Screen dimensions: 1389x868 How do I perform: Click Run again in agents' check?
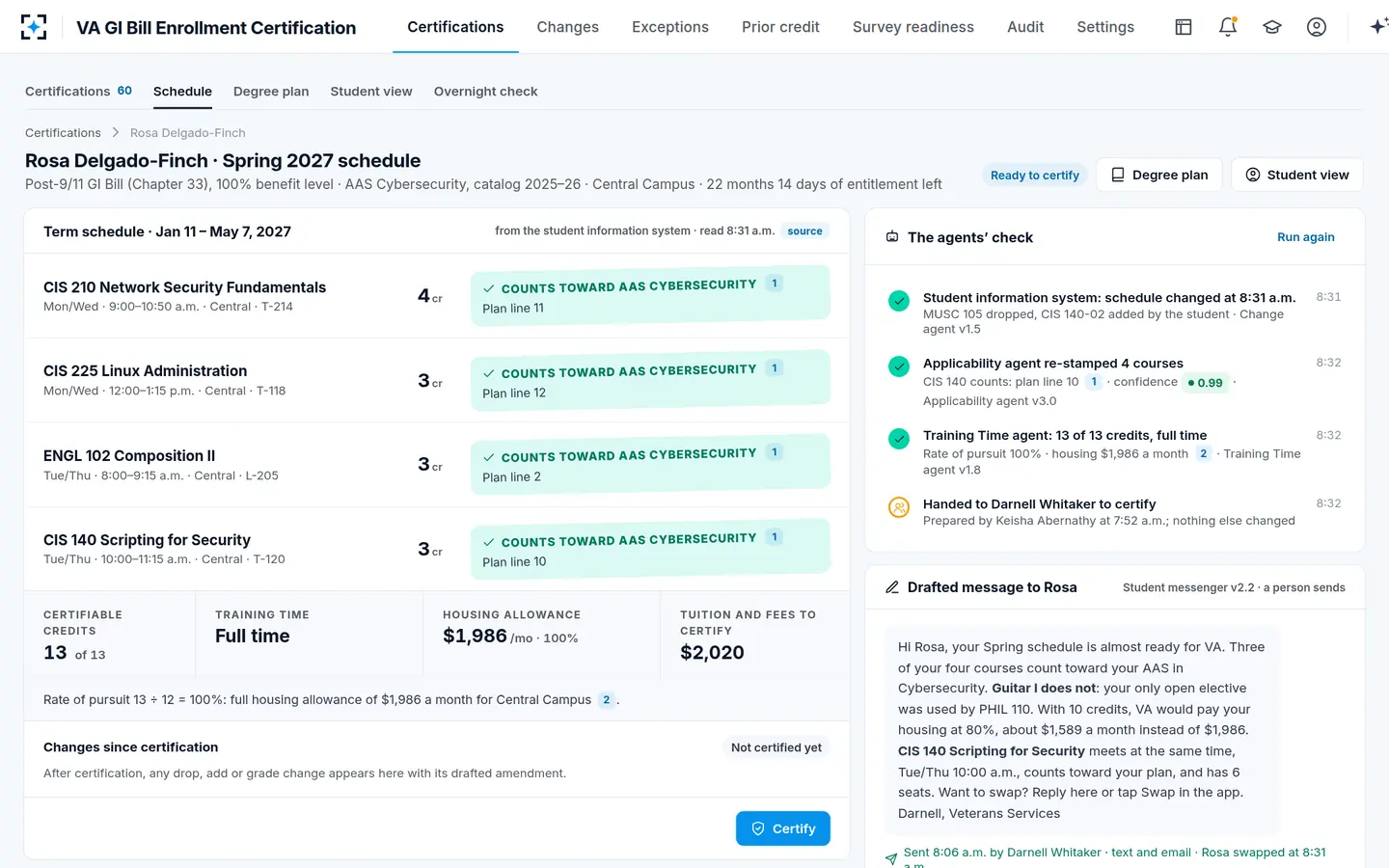click(1306, 237)
